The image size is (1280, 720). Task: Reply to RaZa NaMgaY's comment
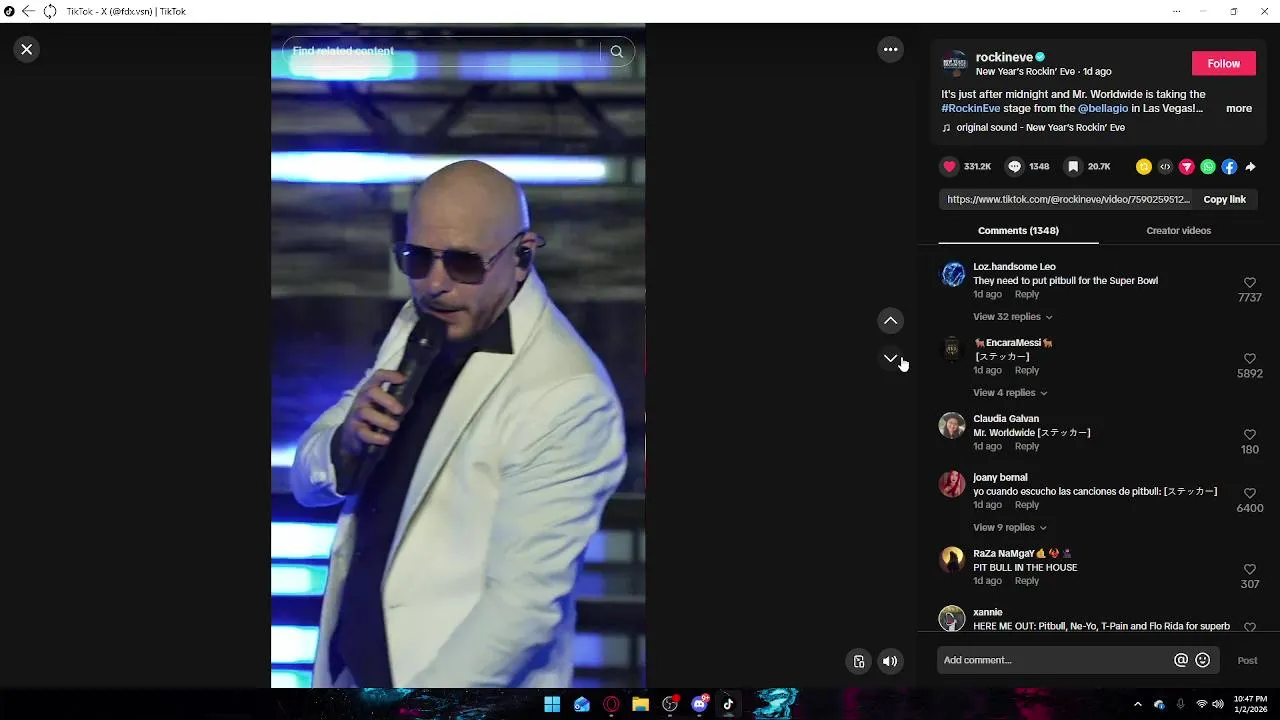(x=1027, y=581)
